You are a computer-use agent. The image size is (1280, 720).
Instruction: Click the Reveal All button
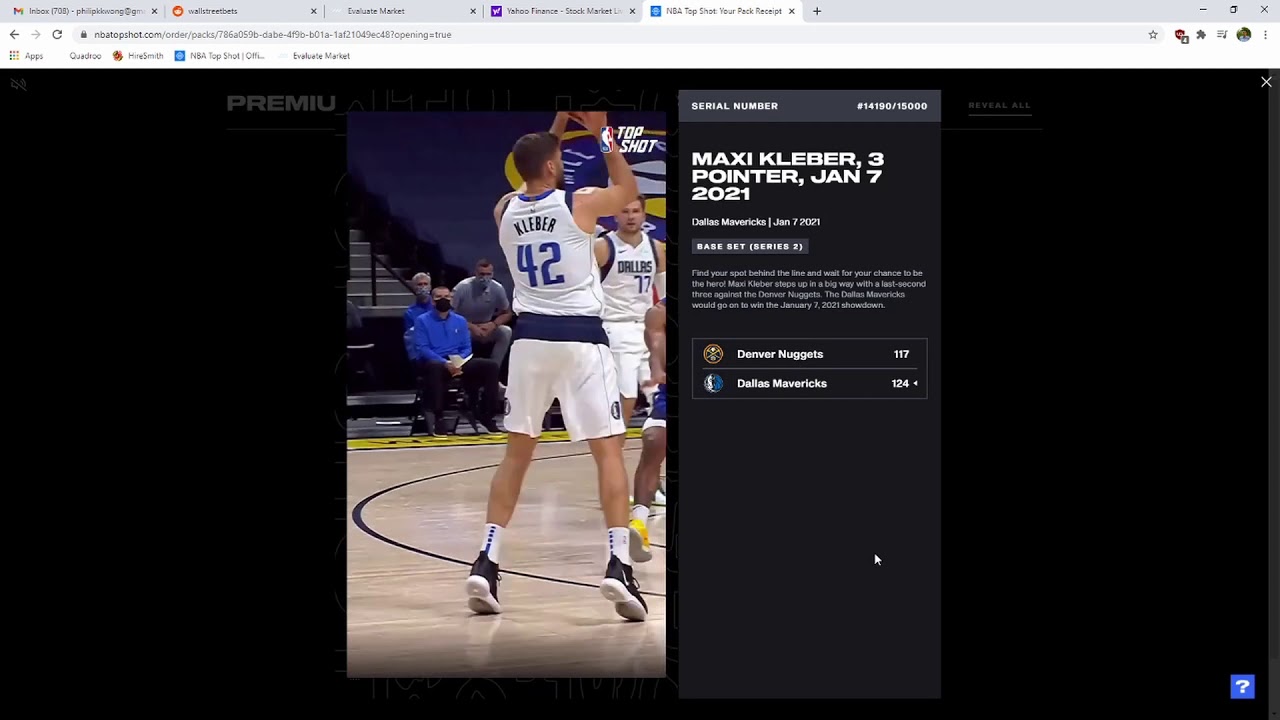pos(999,105)
